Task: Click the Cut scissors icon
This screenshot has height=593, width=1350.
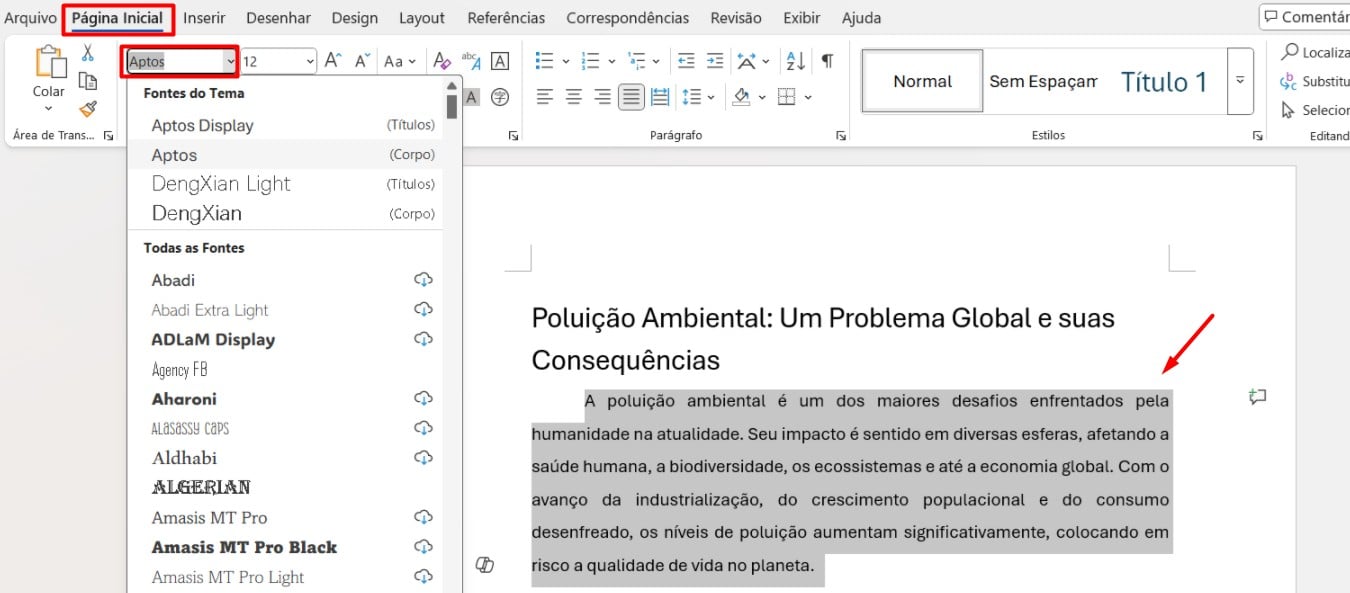Action: (x=88, y=54)
